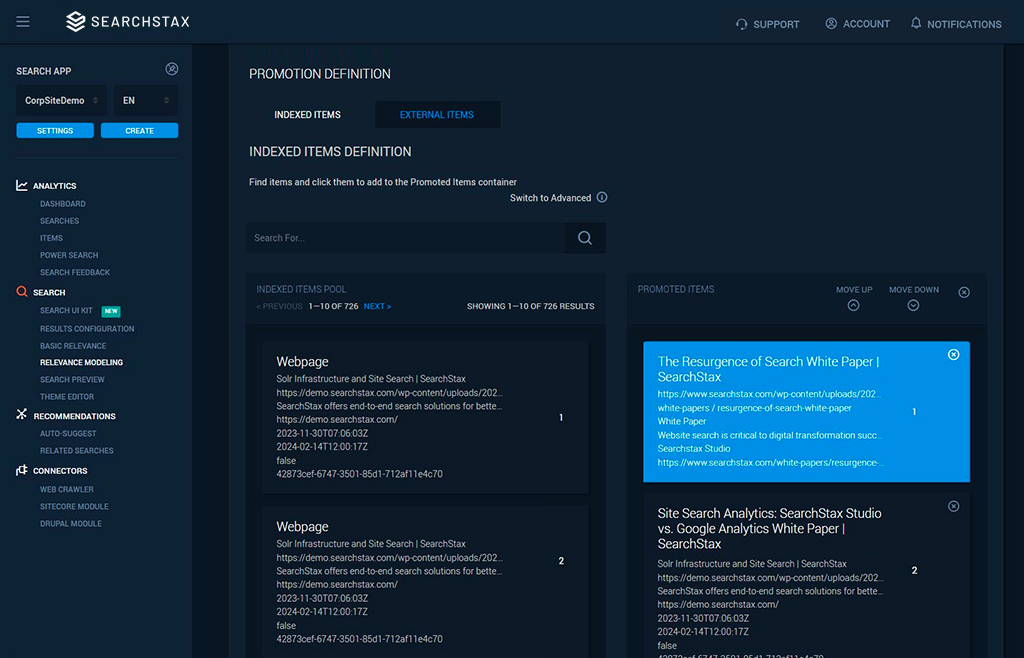Remove Site Search Analytics promoted item
The height and width of the screenshot is (658, 1024).
pos(953,506)
